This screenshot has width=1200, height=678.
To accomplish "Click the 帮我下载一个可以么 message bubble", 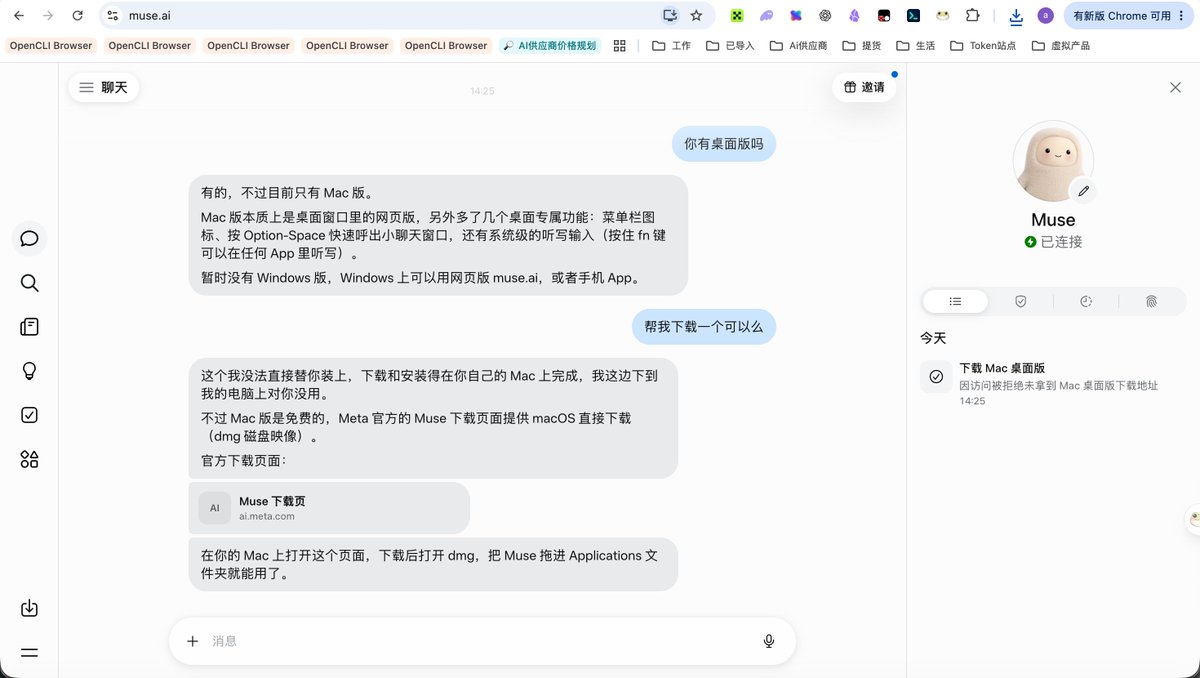I will [703, 327].
